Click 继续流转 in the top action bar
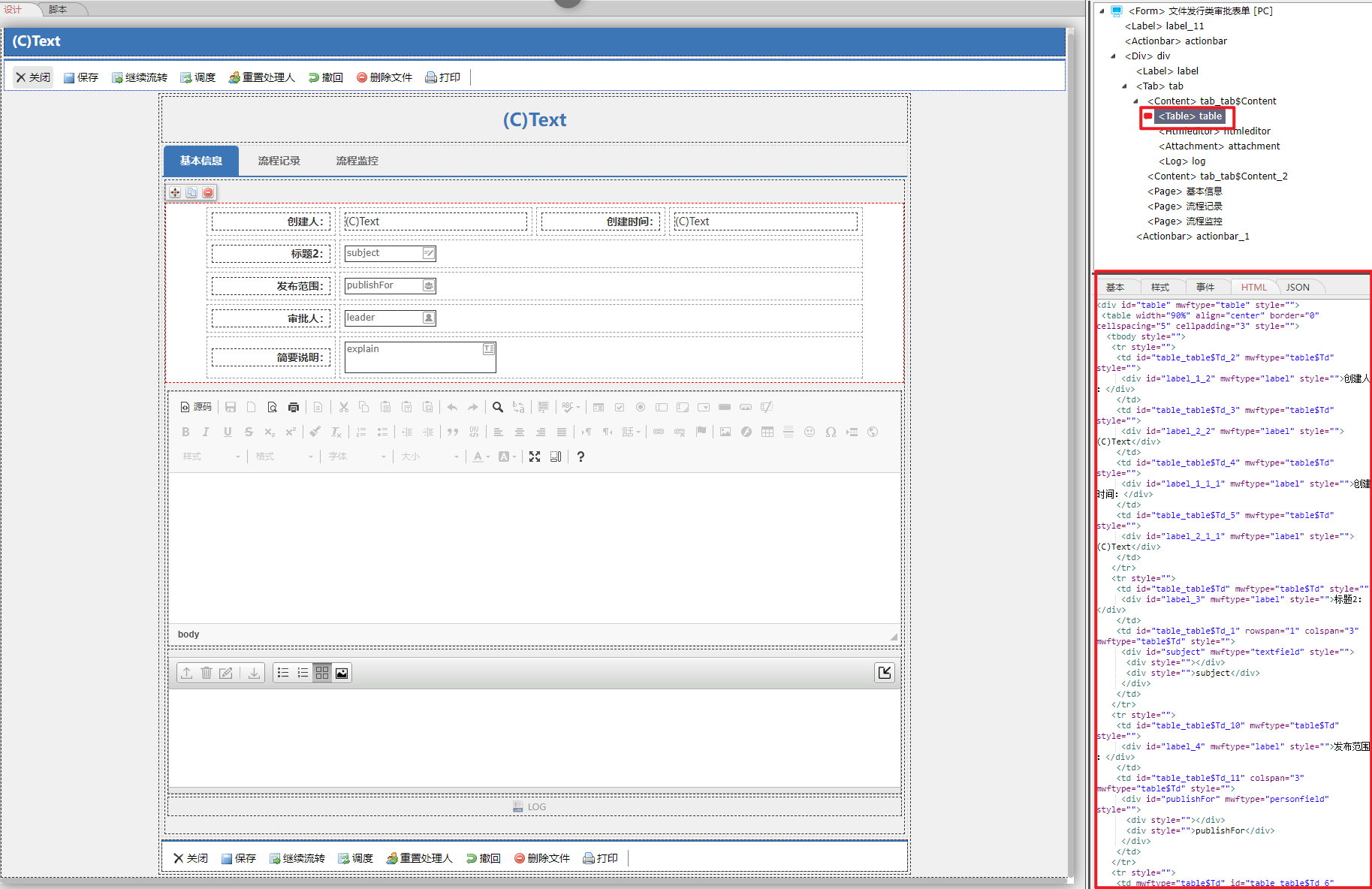The image size is (1372, 889). pyautogui.click(x=140, y=77)
